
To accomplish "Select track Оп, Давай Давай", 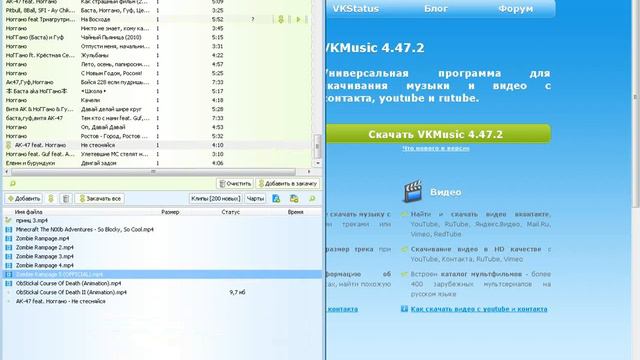I will (x=103, y=127).
